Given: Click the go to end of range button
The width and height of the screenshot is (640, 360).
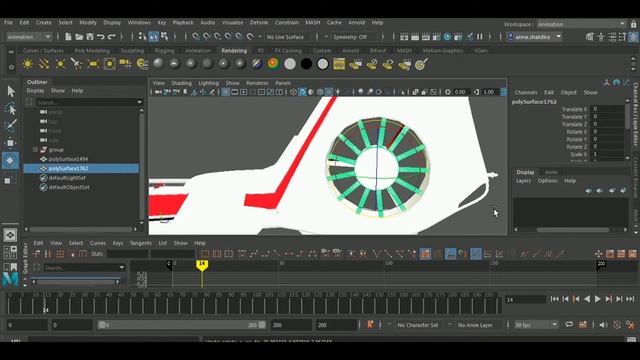Looking at the screenshot, I should coord(630,299).
